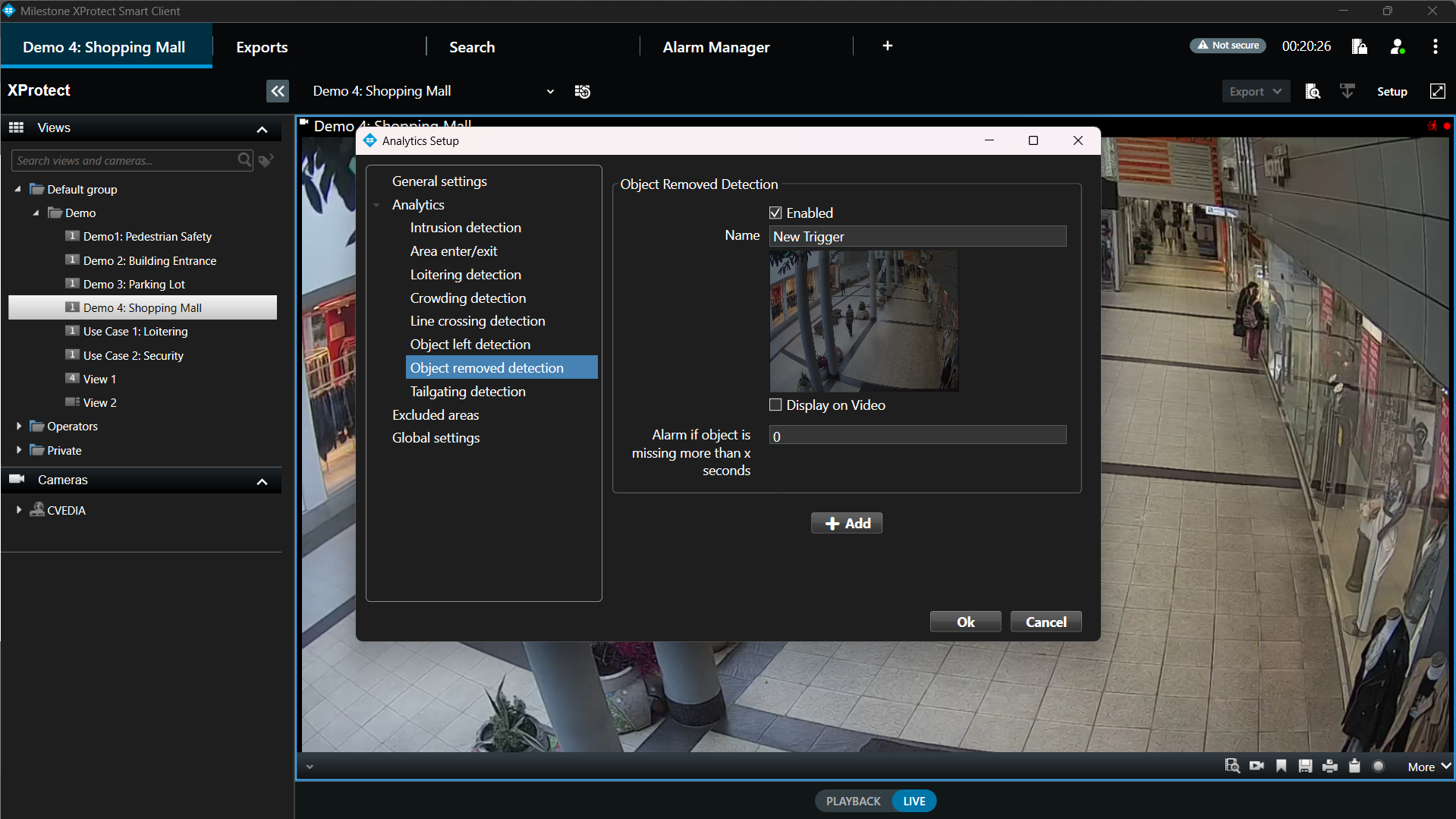
Task: Switch to PLAYBACK mode
Action: tap(853, 801)
